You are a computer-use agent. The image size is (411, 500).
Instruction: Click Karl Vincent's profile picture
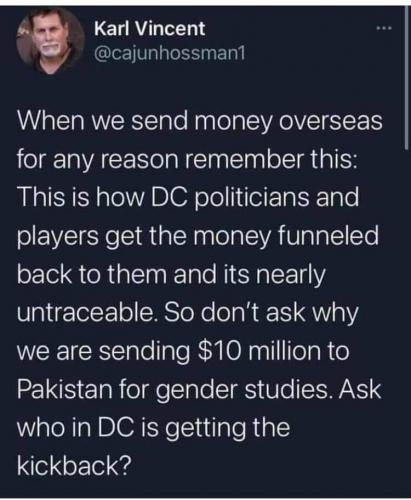50,42
